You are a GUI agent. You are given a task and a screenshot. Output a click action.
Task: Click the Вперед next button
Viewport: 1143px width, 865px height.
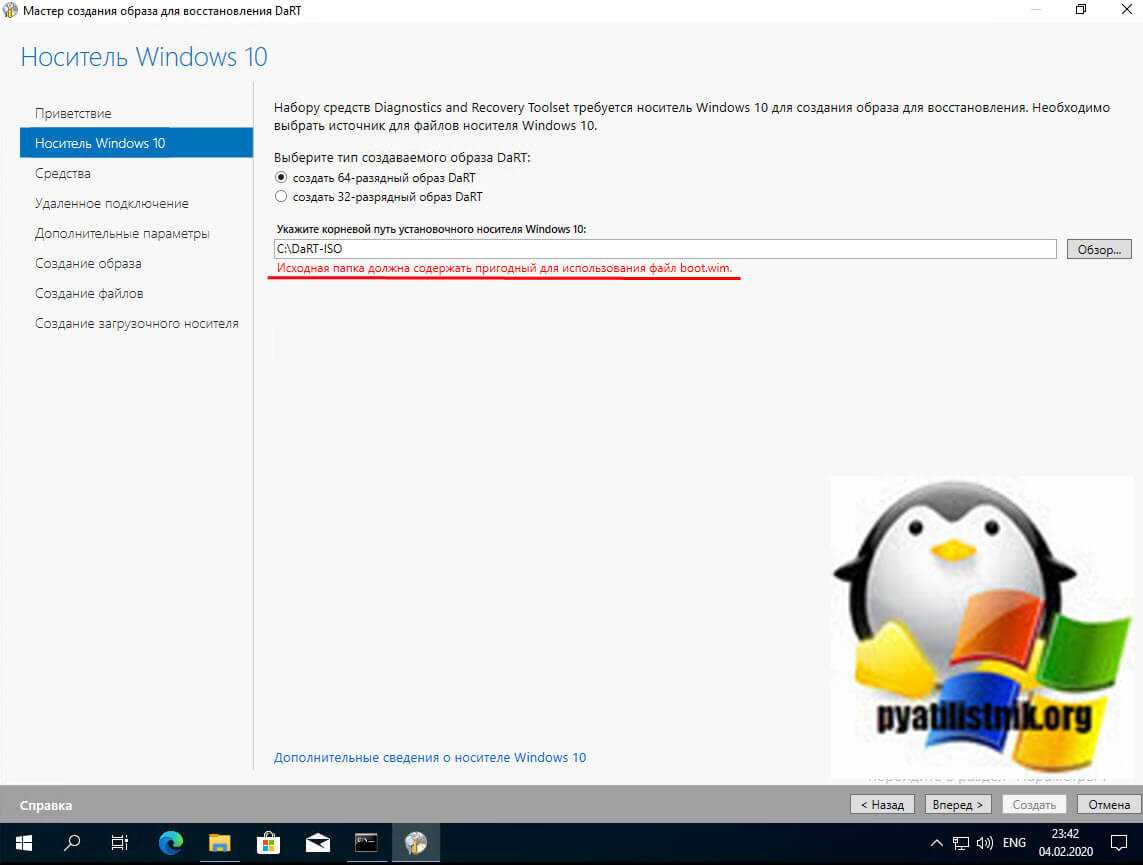tap(957, 805)
